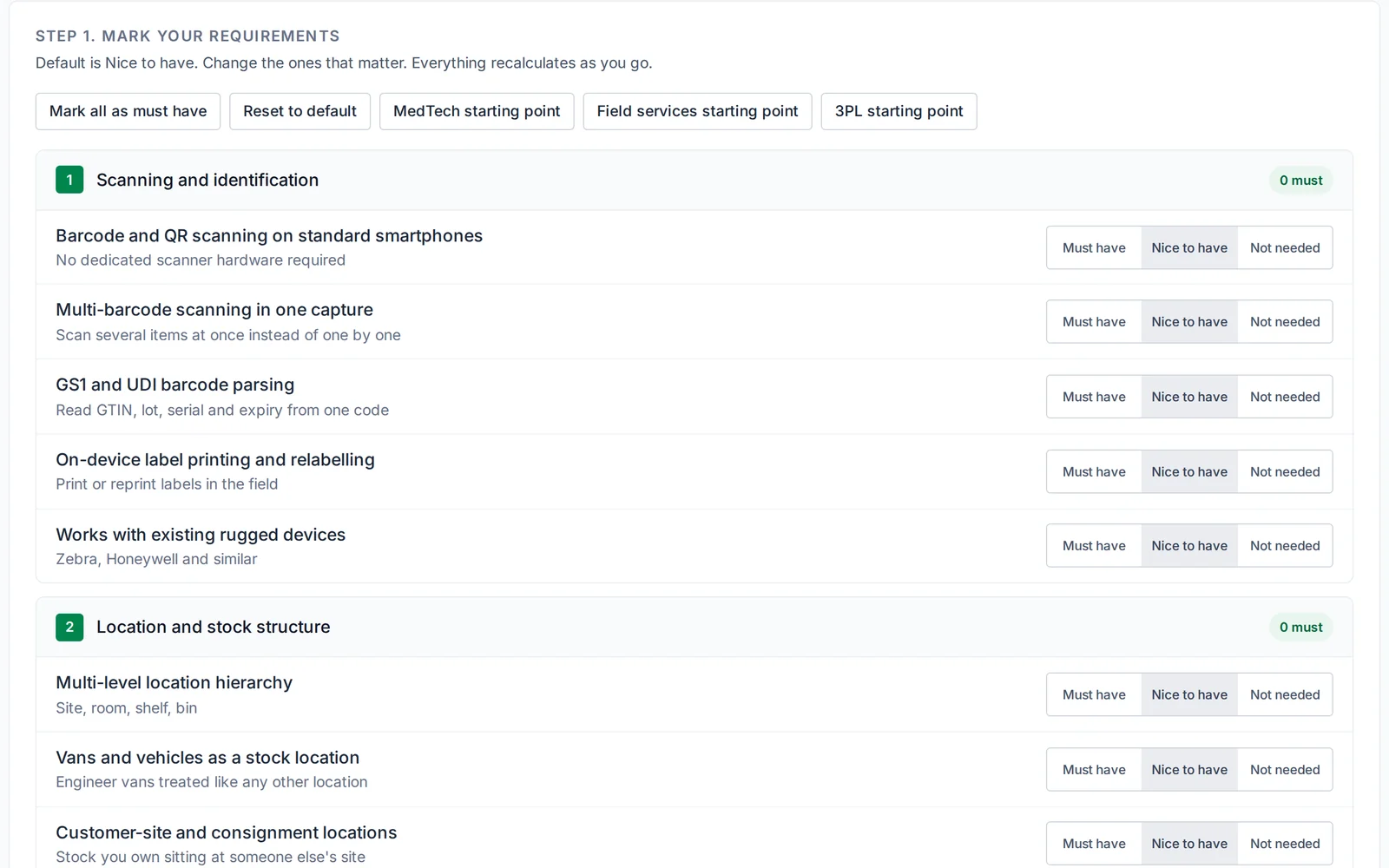This screenshot has width=1389, height=868.
Task: Mark Multi-level location hierarchy as Not needed
Action: point(1285,694)
